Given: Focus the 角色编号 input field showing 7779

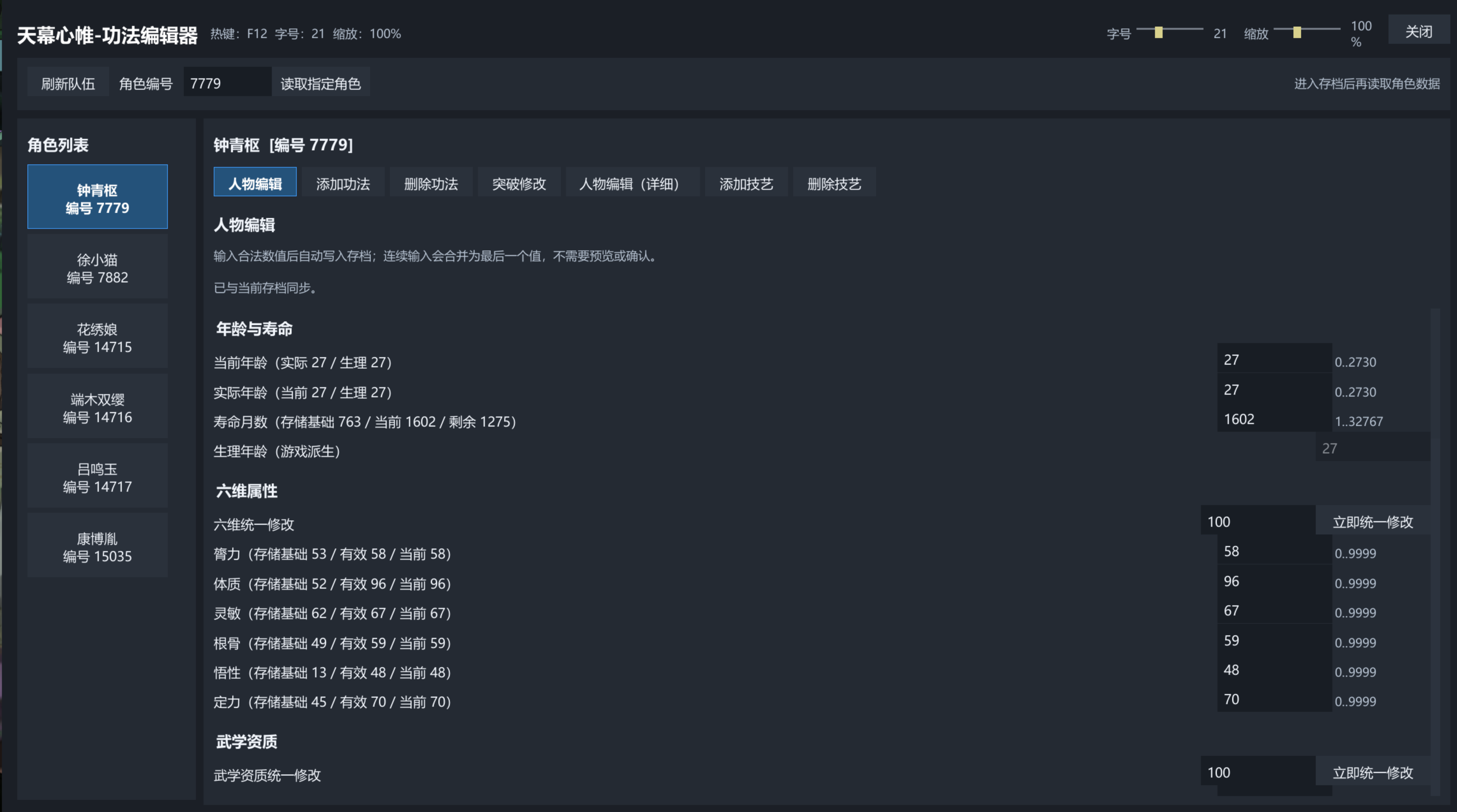Looking at the screenshot, I should 227,83.
